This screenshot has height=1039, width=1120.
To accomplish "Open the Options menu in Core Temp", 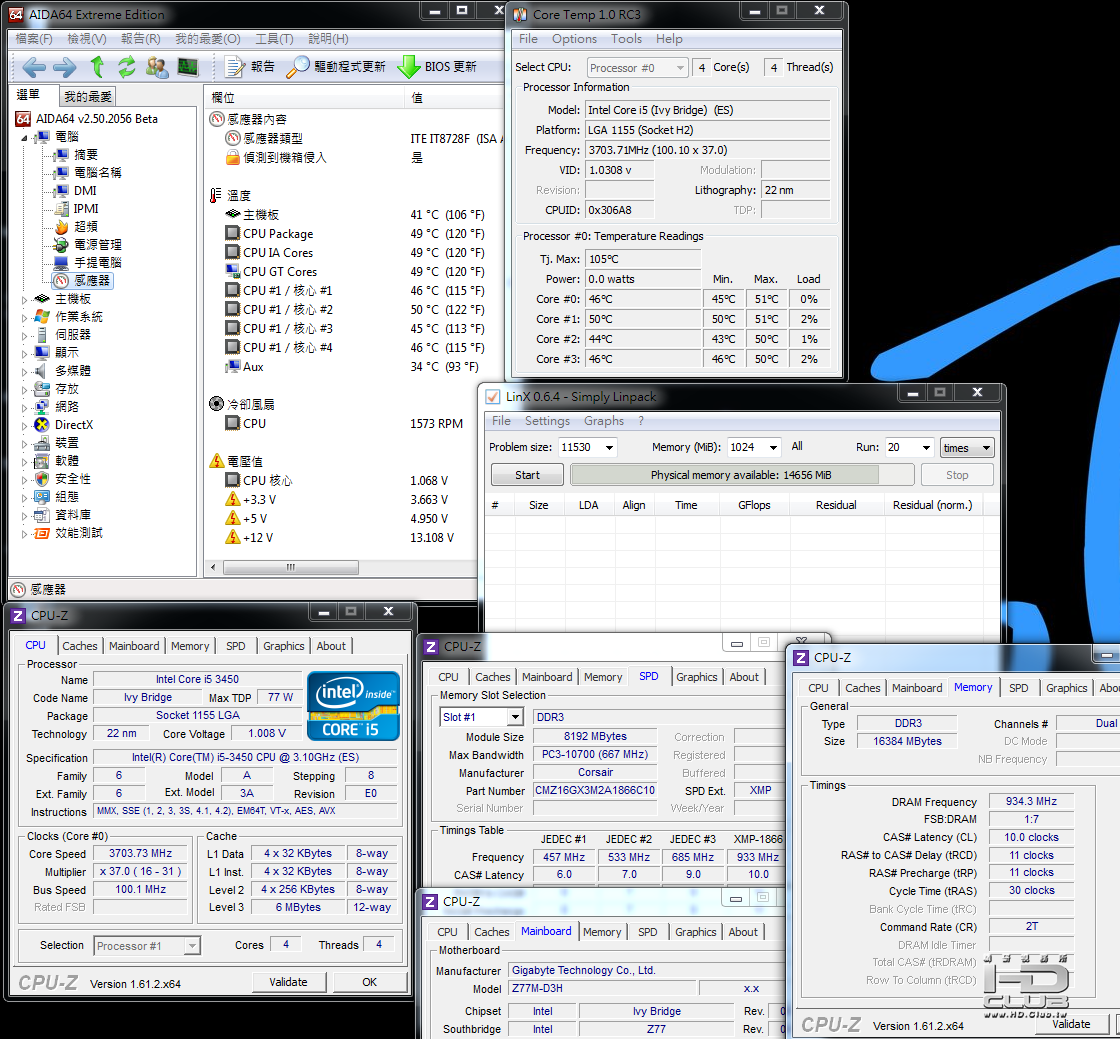I will pyautogui.click(x=574, y=39).
